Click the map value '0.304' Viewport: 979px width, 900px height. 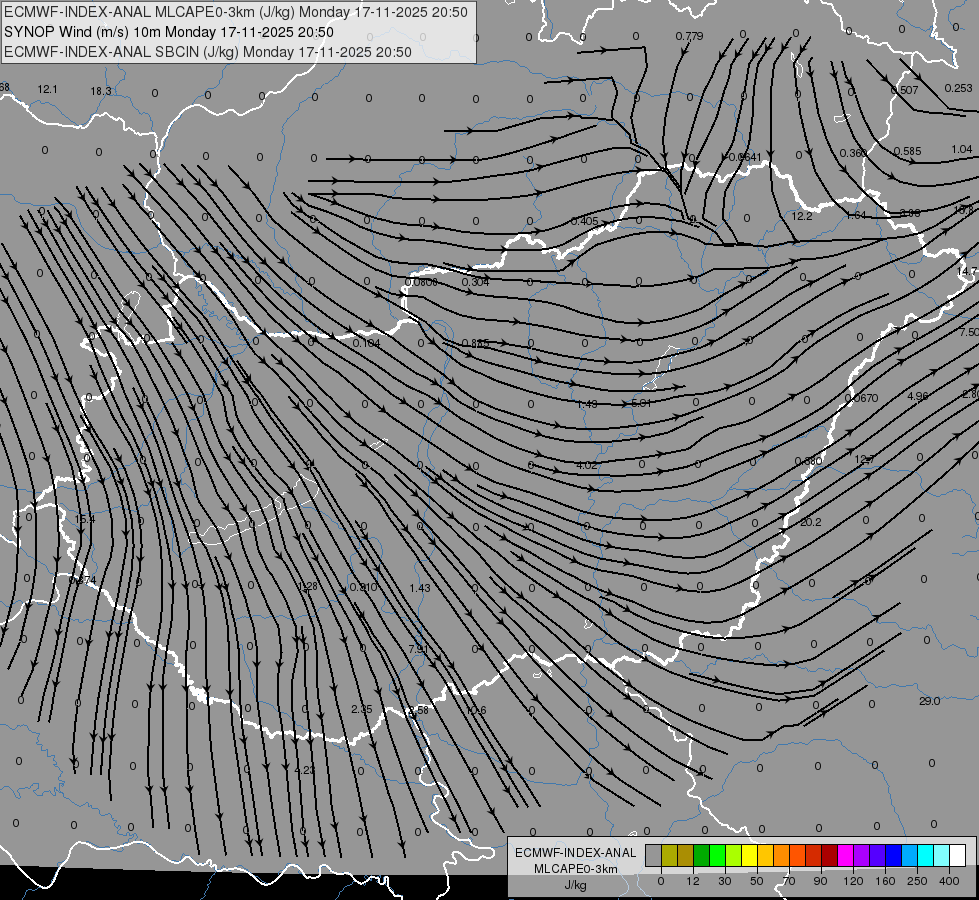point(475,282)
